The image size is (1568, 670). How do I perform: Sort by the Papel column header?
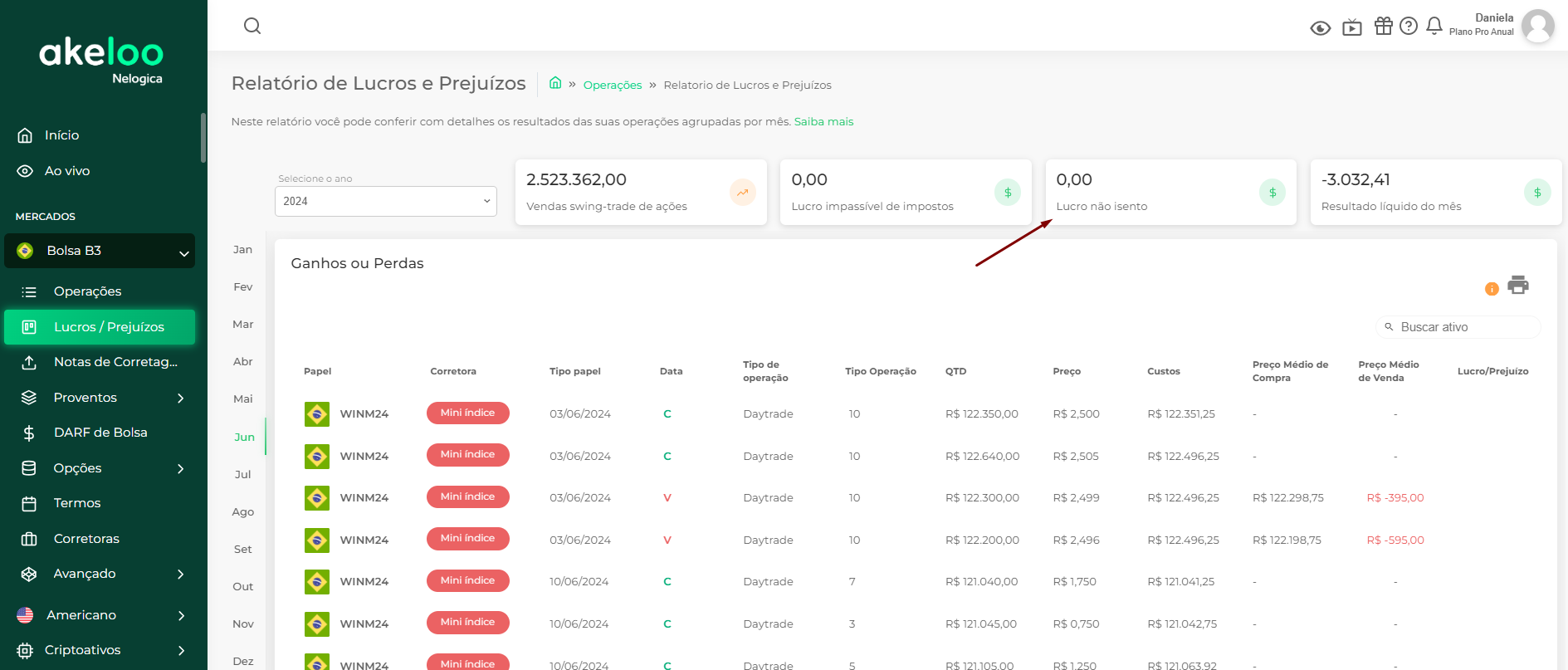tap(317, 371)
